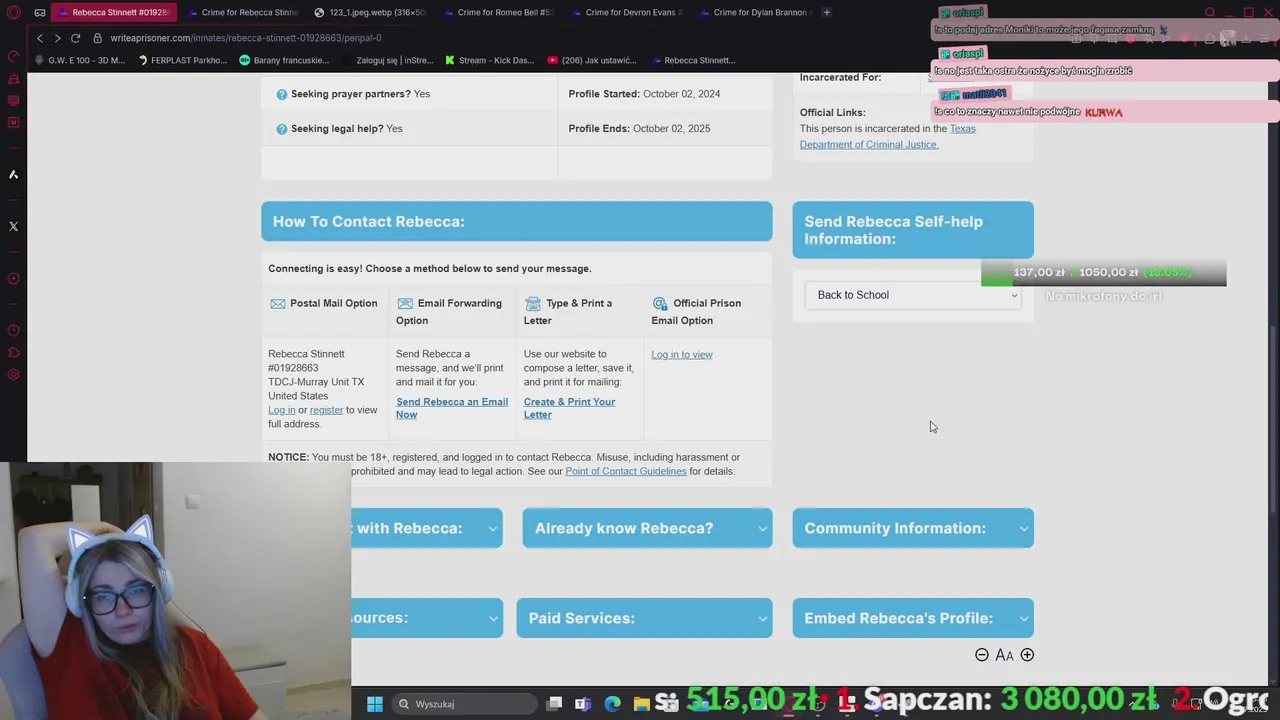Open Task View on taskbar
Image resolution: width=1280 pixels, height=720 pixels.
pyautogui.click(x=554, y=704)
